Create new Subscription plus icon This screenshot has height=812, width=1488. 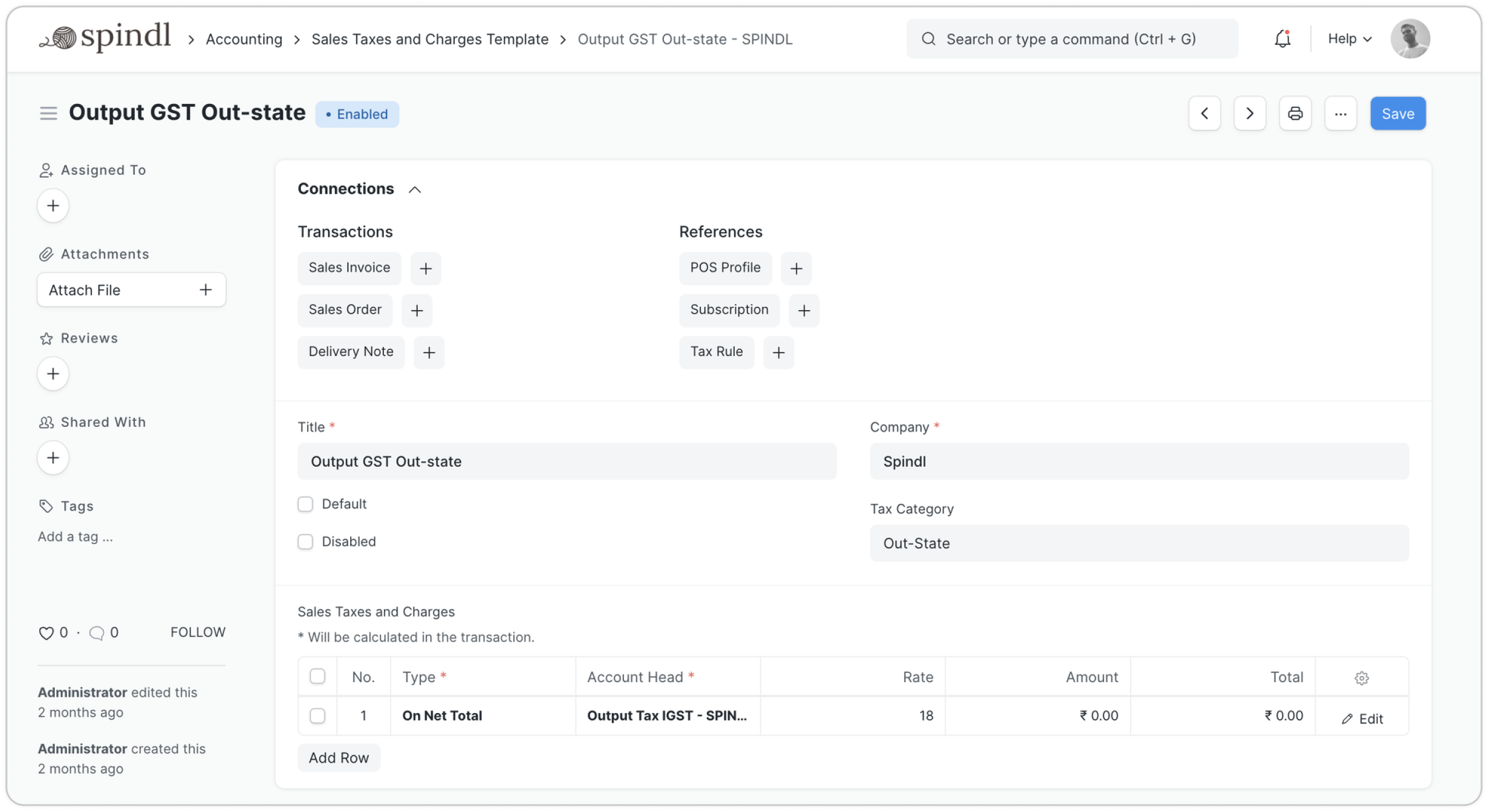pos(804,310)
